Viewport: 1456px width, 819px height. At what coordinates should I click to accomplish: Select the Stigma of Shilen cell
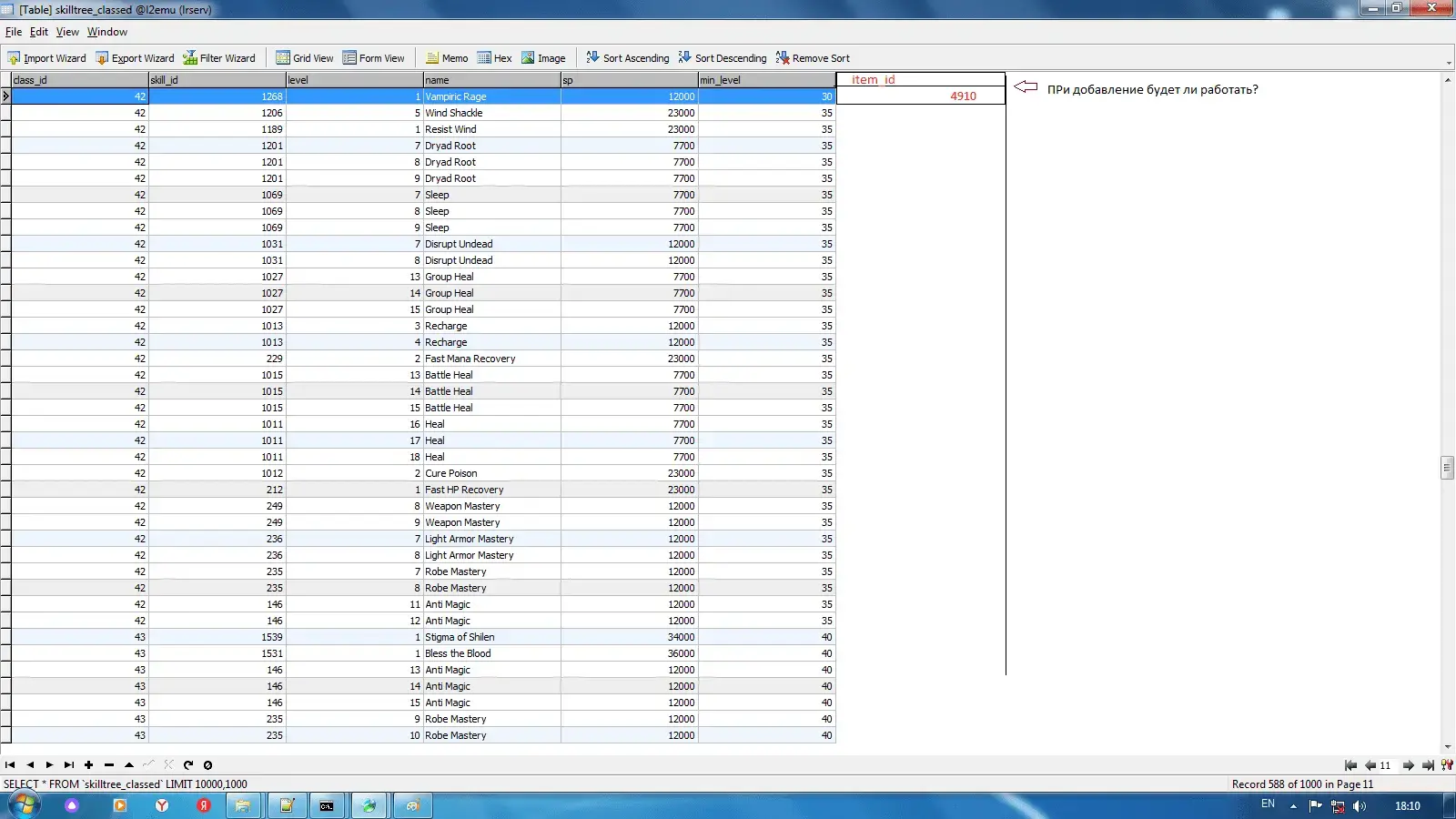[x=492, y=637]
